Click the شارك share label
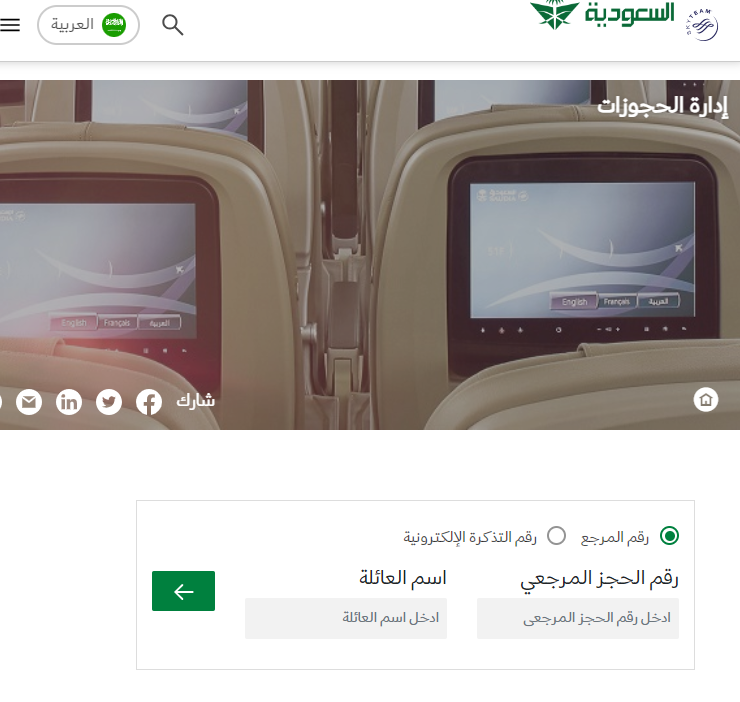This screenshot has width=740, height=702. 195,401
